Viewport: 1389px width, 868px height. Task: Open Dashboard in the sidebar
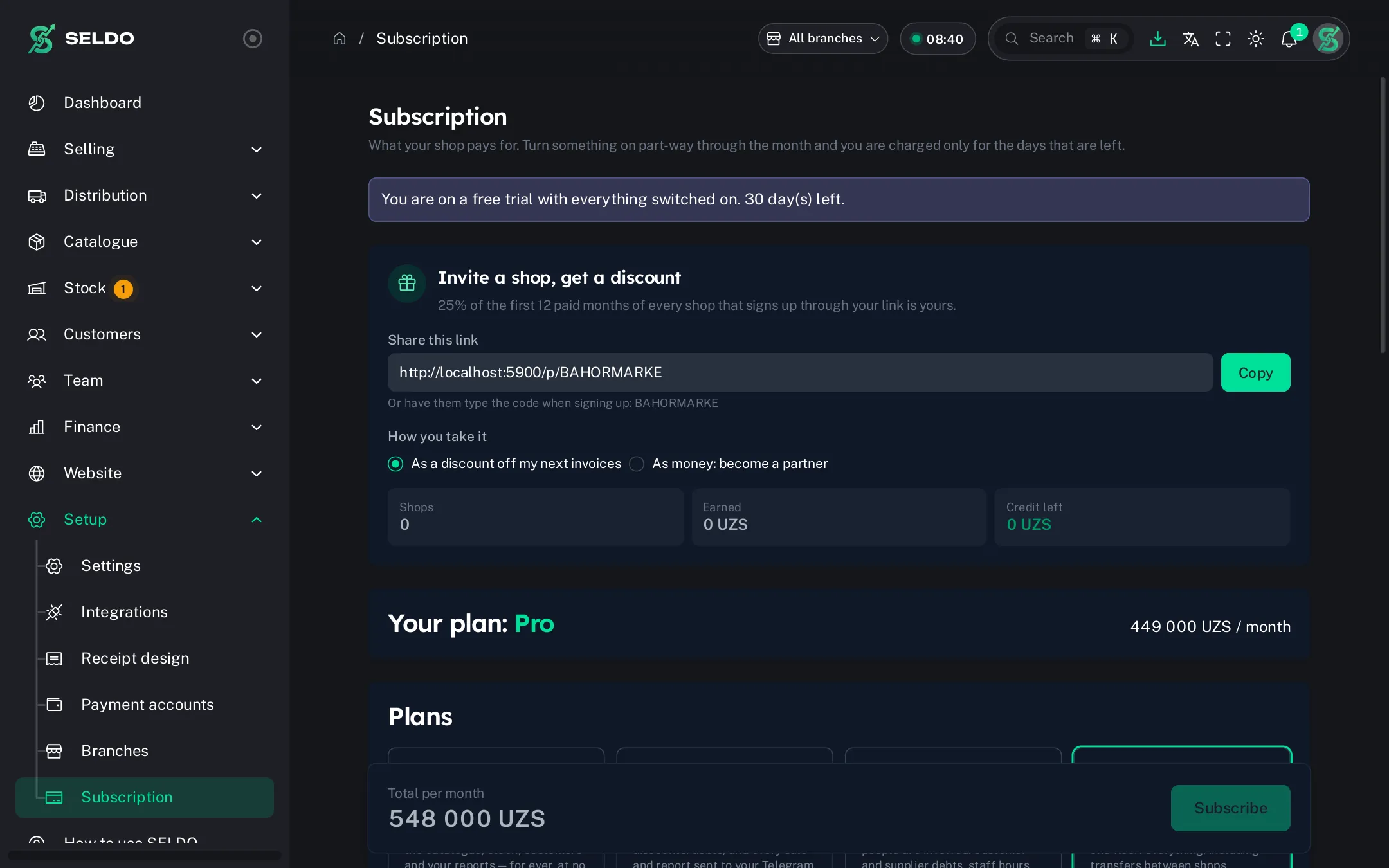pos(145,103)
